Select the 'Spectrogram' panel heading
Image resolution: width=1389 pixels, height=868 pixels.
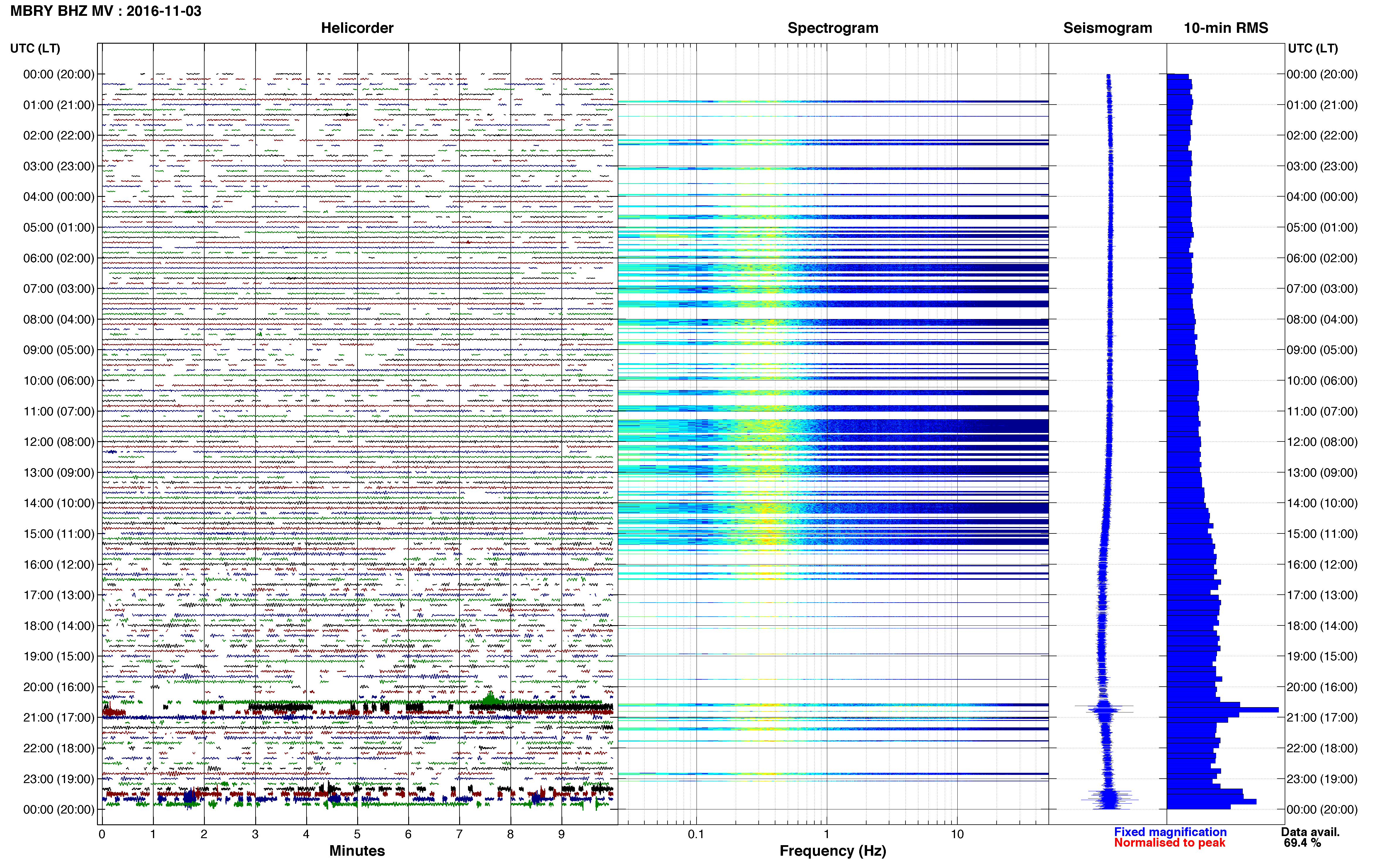(x=833, y=28)
